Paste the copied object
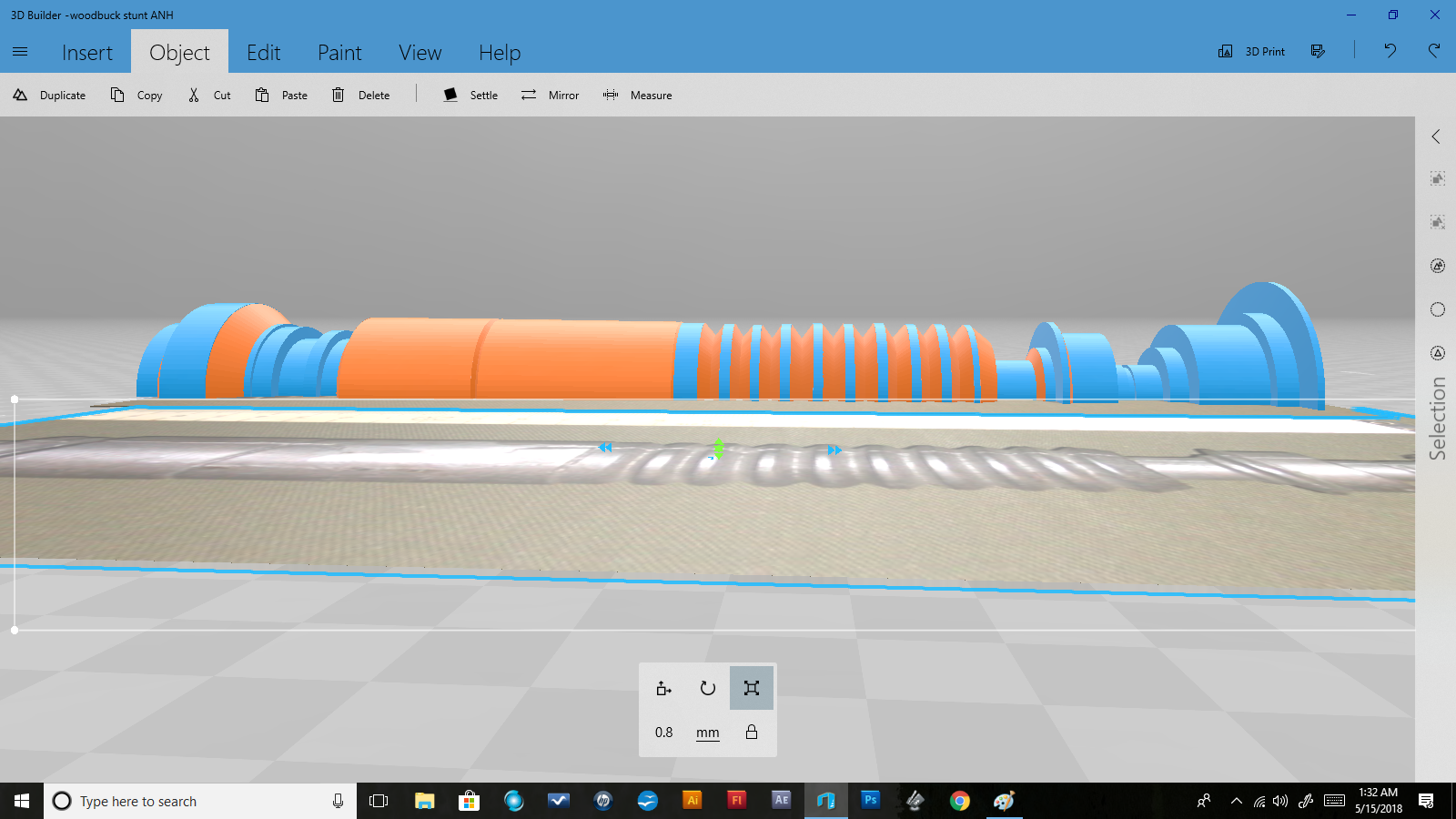The height and width of the screenshot is (819, 1456). 281,95
